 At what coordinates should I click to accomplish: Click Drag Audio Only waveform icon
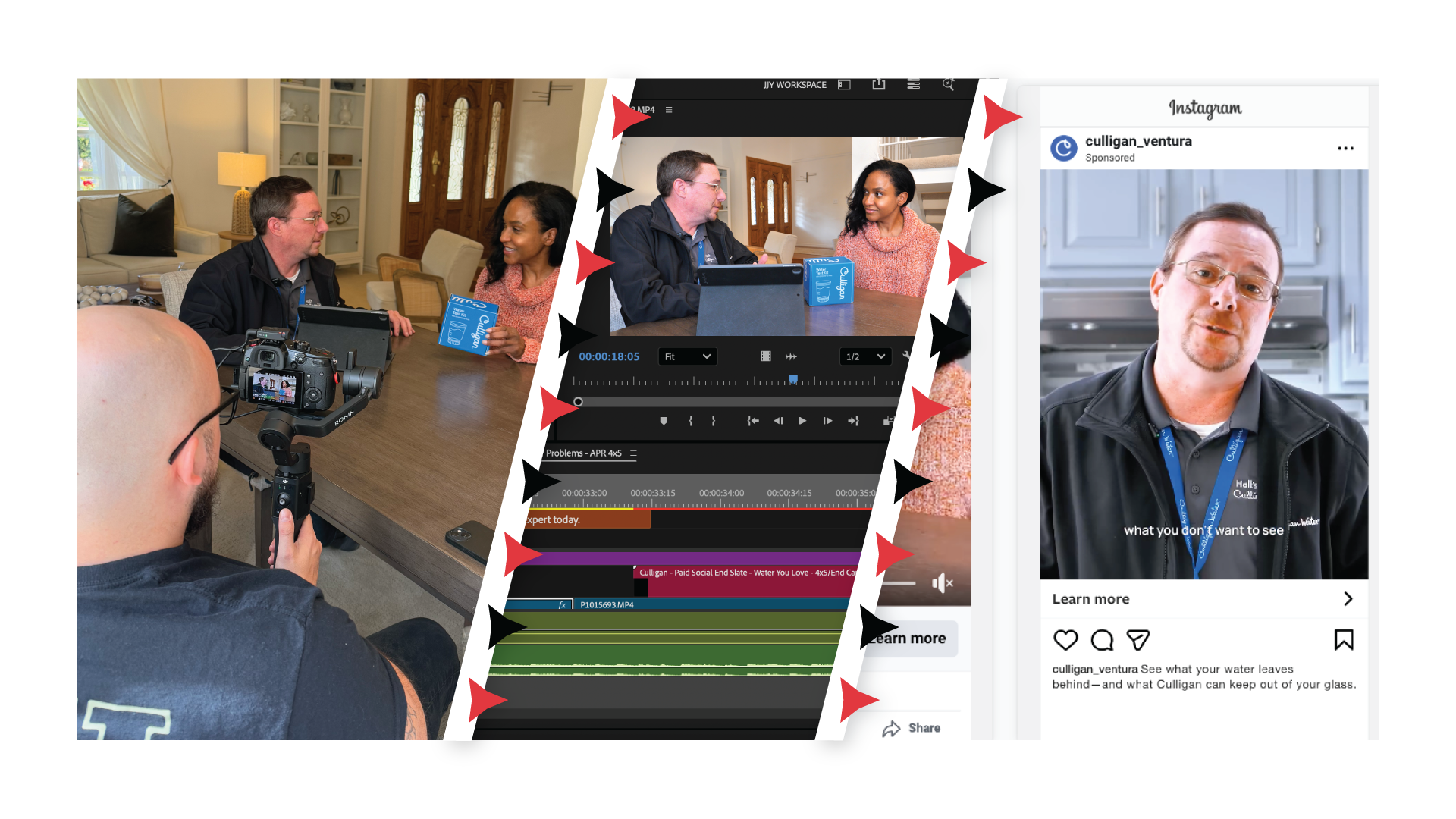791,356
